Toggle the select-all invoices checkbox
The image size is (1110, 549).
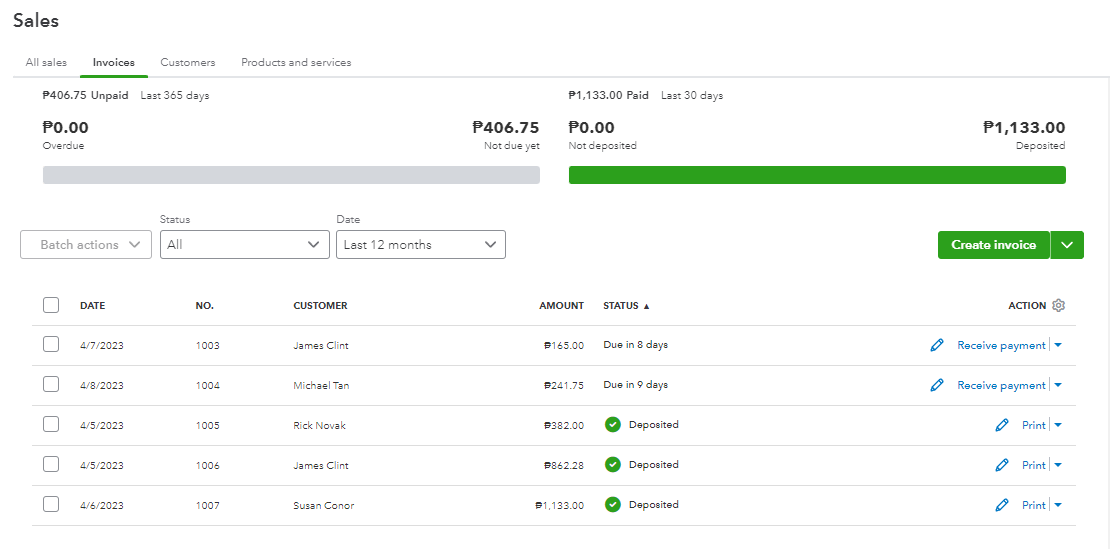click(x=51, y=306)
